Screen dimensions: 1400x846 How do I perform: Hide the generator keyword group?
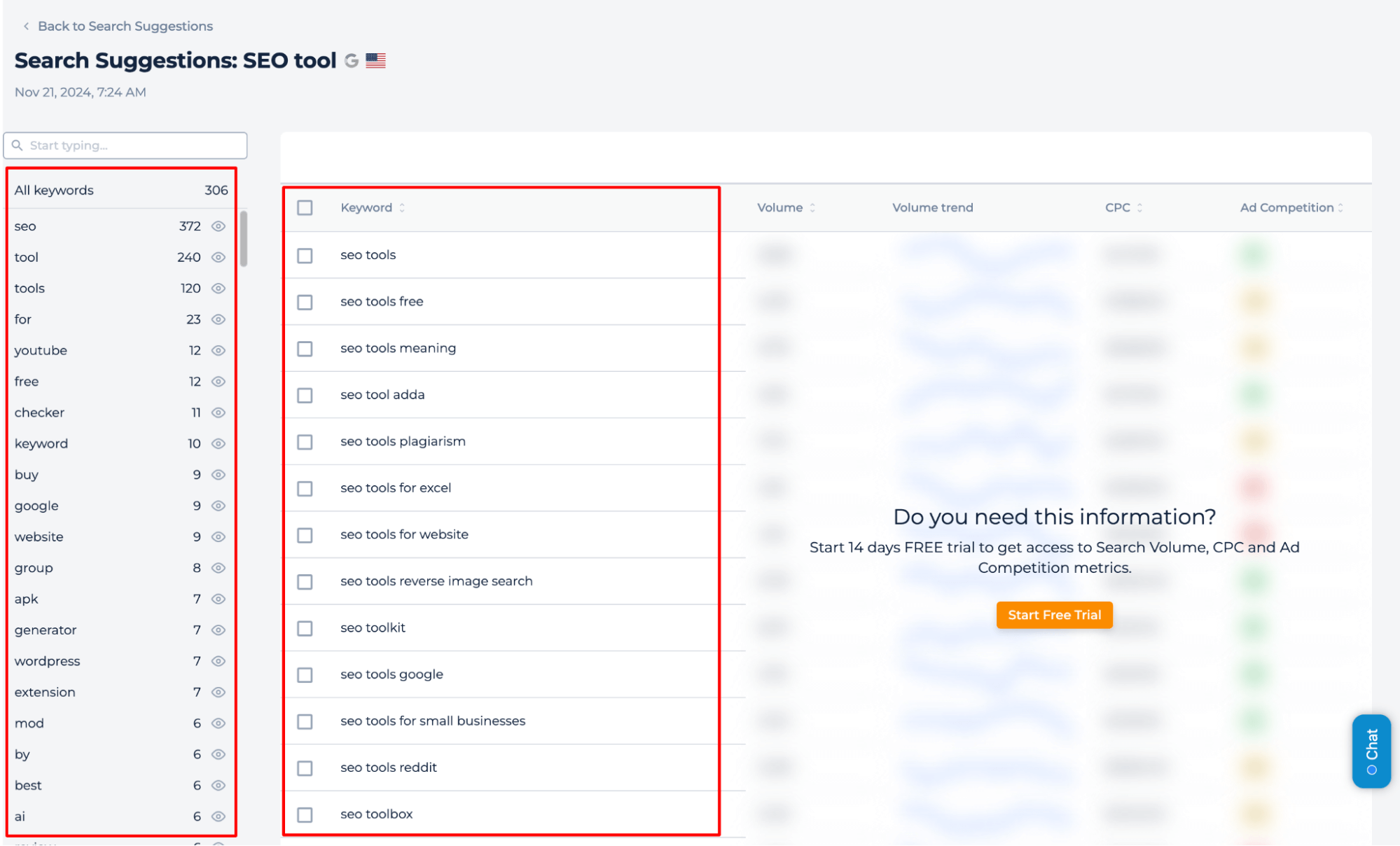[x=219, y=630]
